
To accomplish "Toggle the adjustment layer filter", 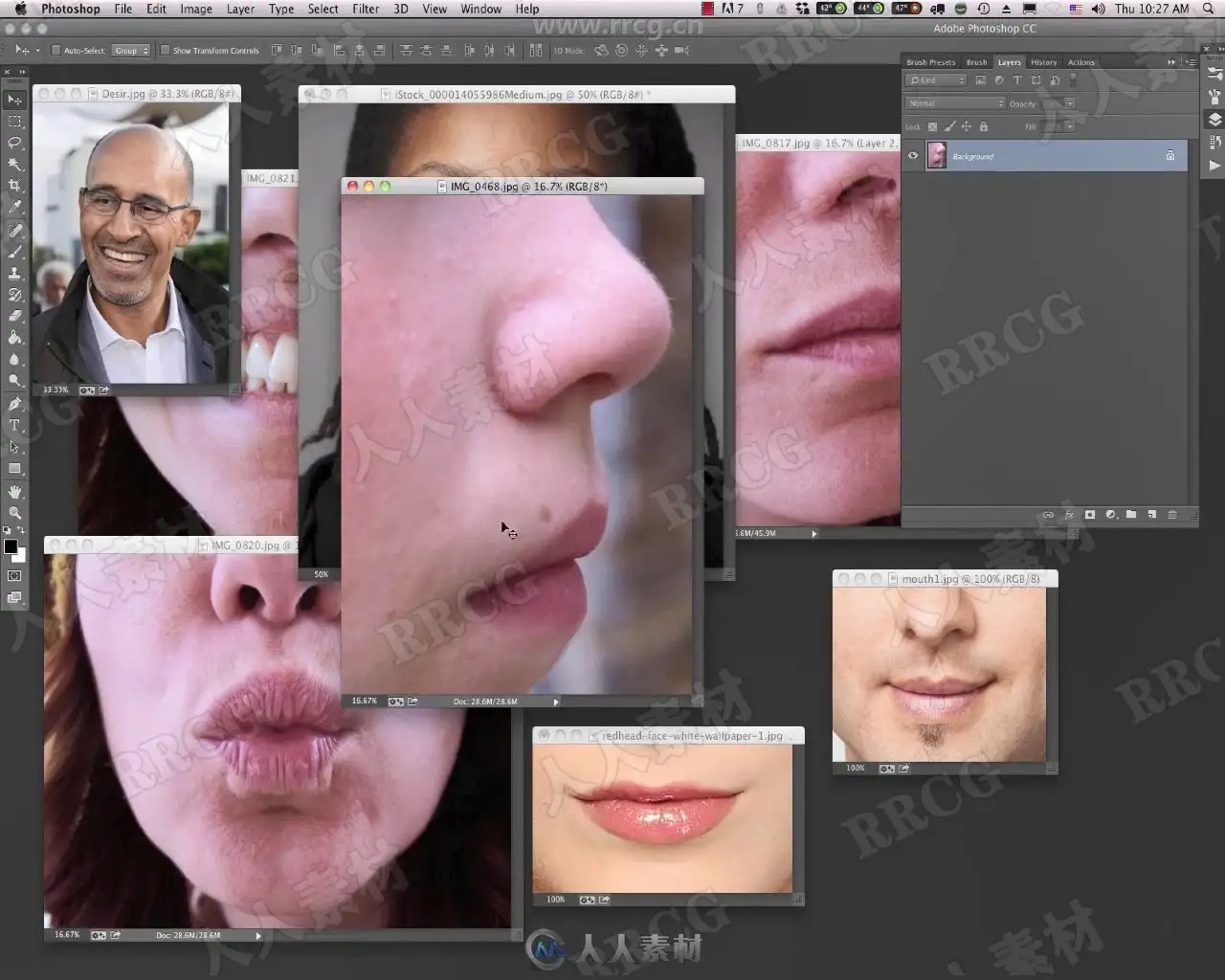I will pos(999,80).
